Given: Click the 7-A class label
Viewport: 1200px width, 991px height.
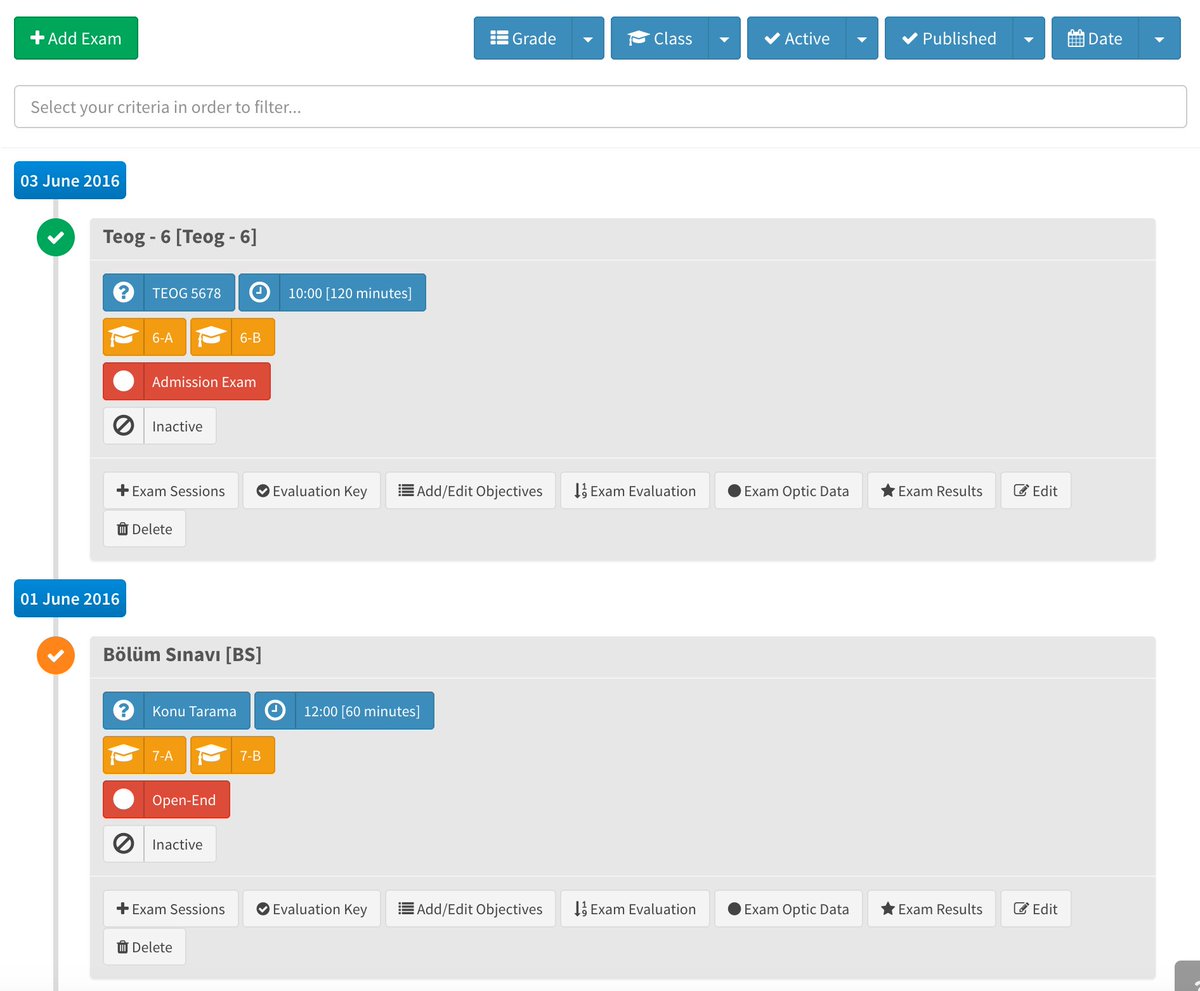Looking at the screenshot, I should pos(162,755).
